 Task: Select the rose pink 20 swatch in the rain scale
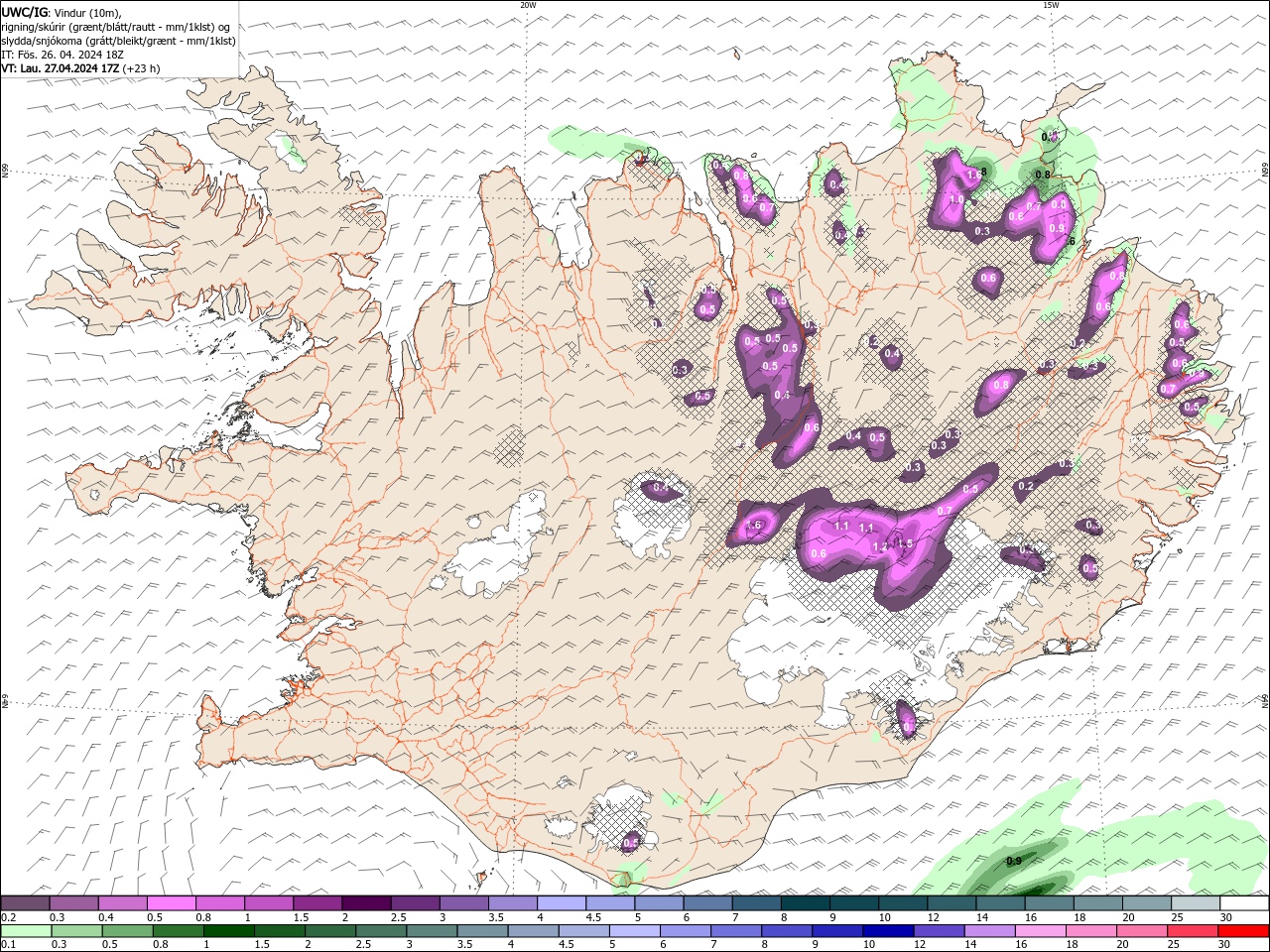(1142, 931)
